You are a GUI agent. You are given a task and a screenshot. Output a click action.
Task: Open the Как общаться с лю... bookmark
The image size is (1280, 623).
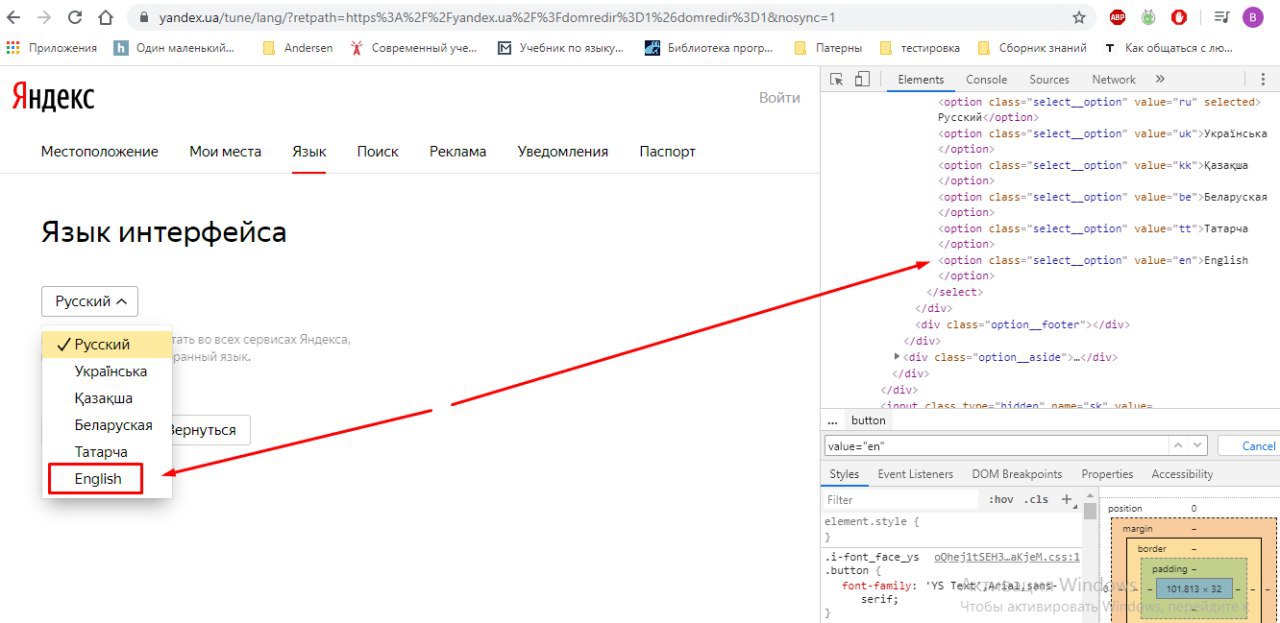[x=1169, y=47]
